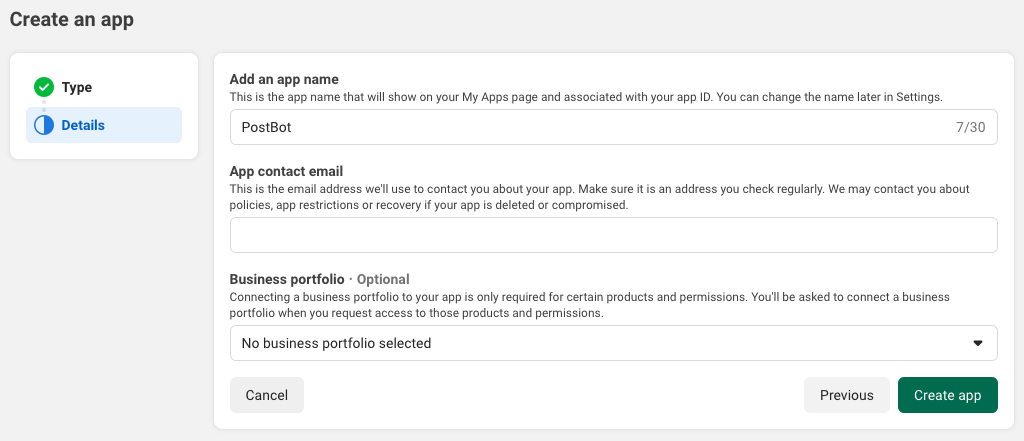Click the green checkmark icon beside Type

(x=43, y=87)
